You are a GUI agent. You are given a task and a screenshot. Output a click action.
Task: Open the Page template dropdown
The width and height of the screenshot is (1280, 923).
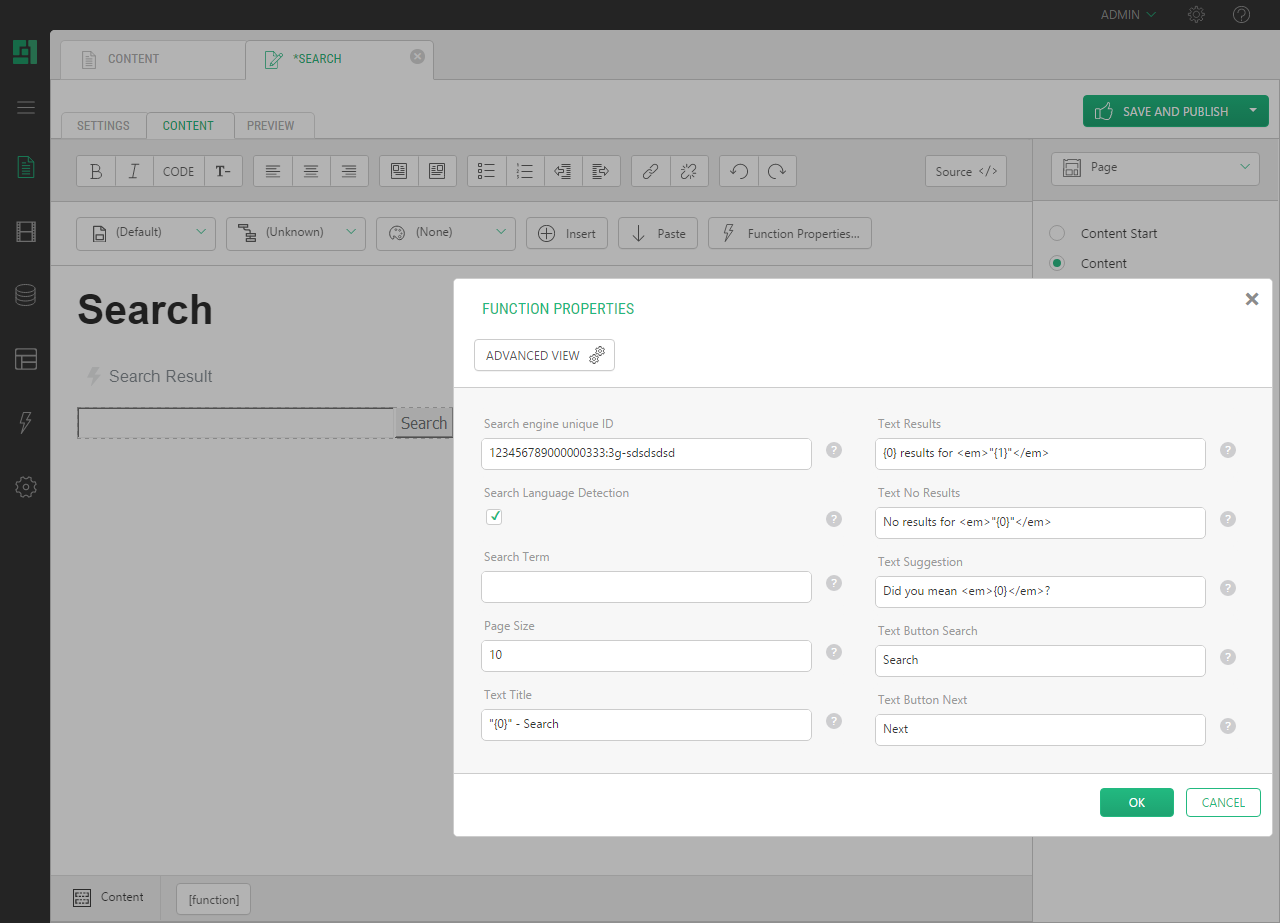(1155, 168)
